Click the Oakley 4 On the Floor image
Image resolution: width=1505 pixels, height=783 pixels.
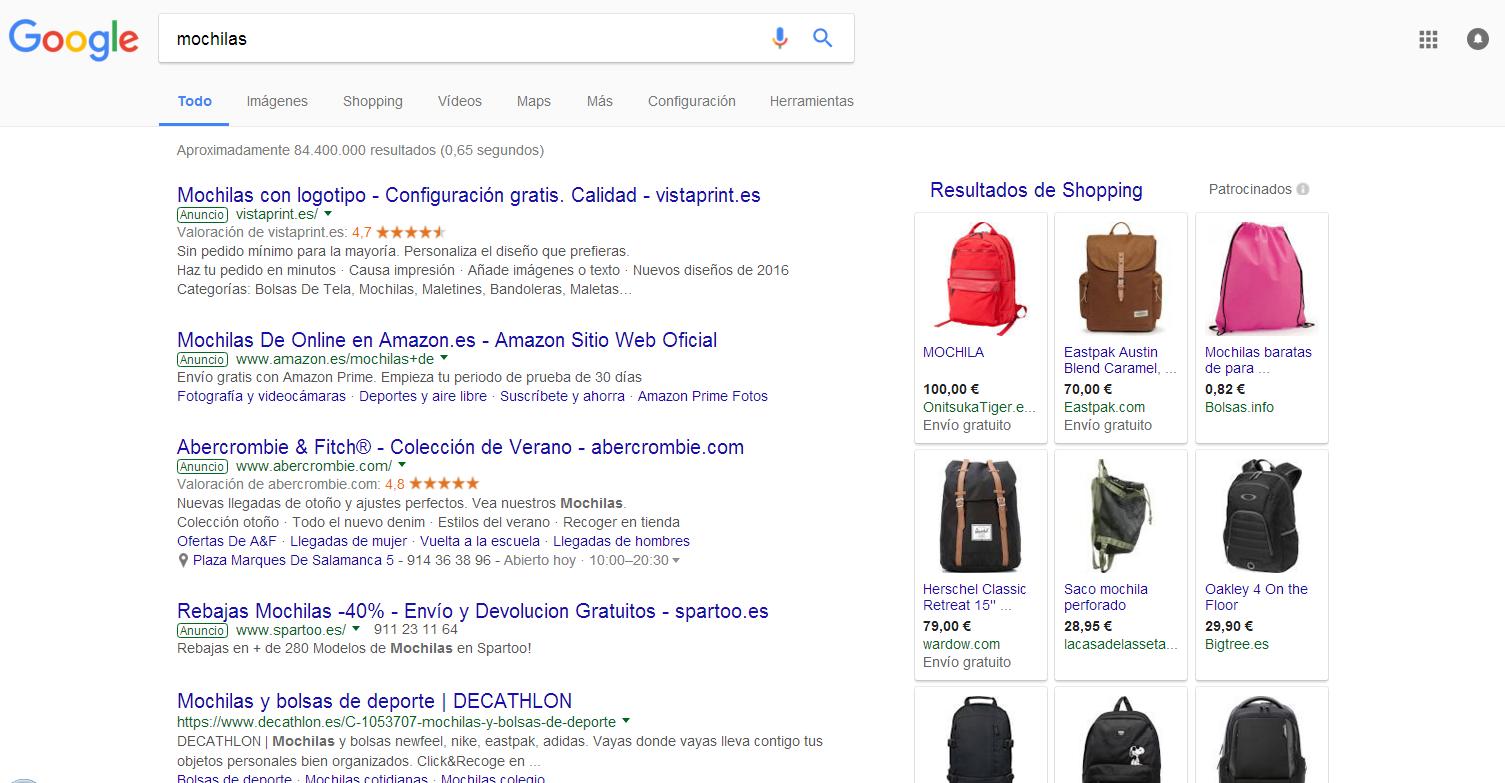pyautogui.click(x=1262, y=516)
